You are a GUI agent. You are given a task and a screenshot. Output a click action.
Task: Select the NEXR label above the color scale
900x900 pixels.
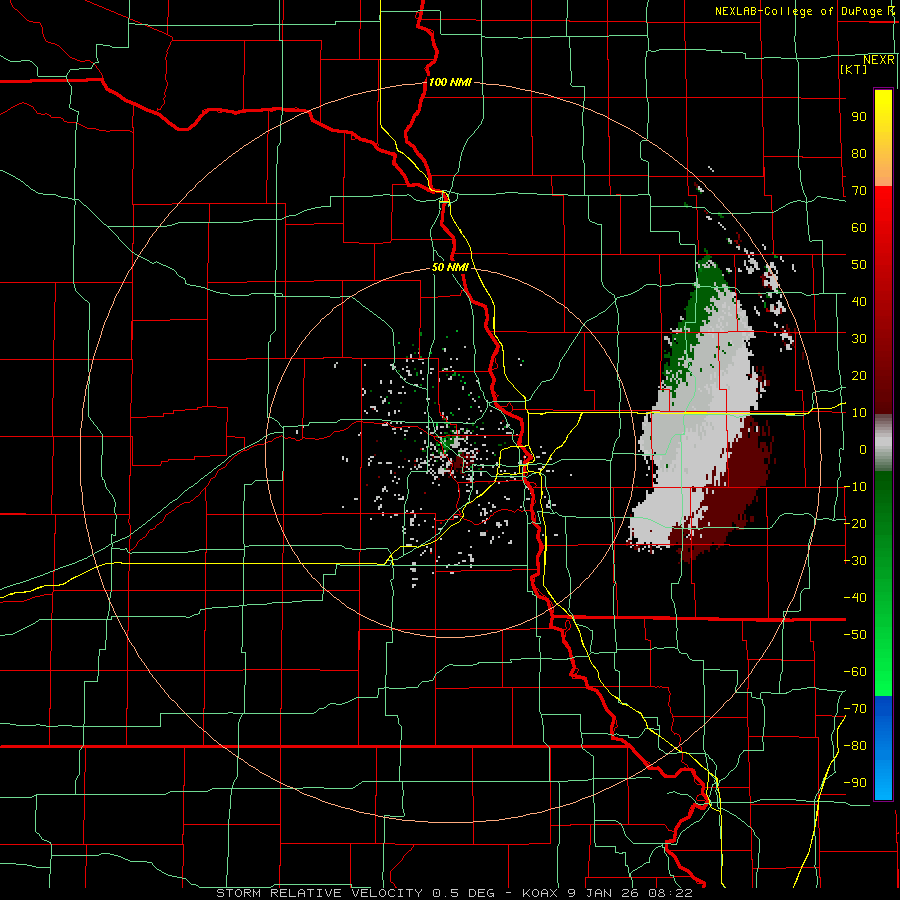(x=878, y=60)
